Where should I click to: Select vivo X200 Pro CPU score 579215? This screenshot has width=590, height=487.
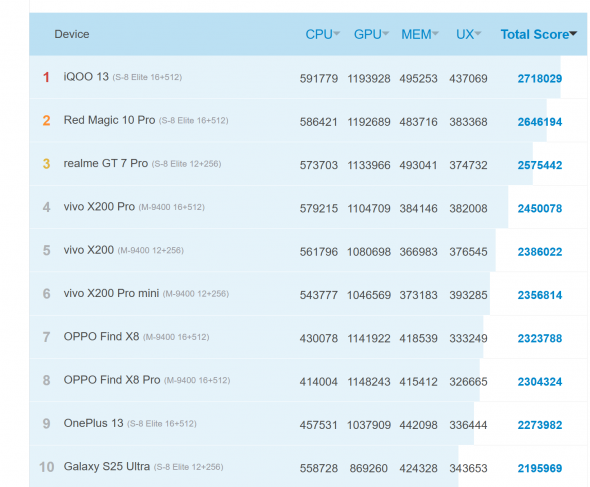tap(319, 208)
